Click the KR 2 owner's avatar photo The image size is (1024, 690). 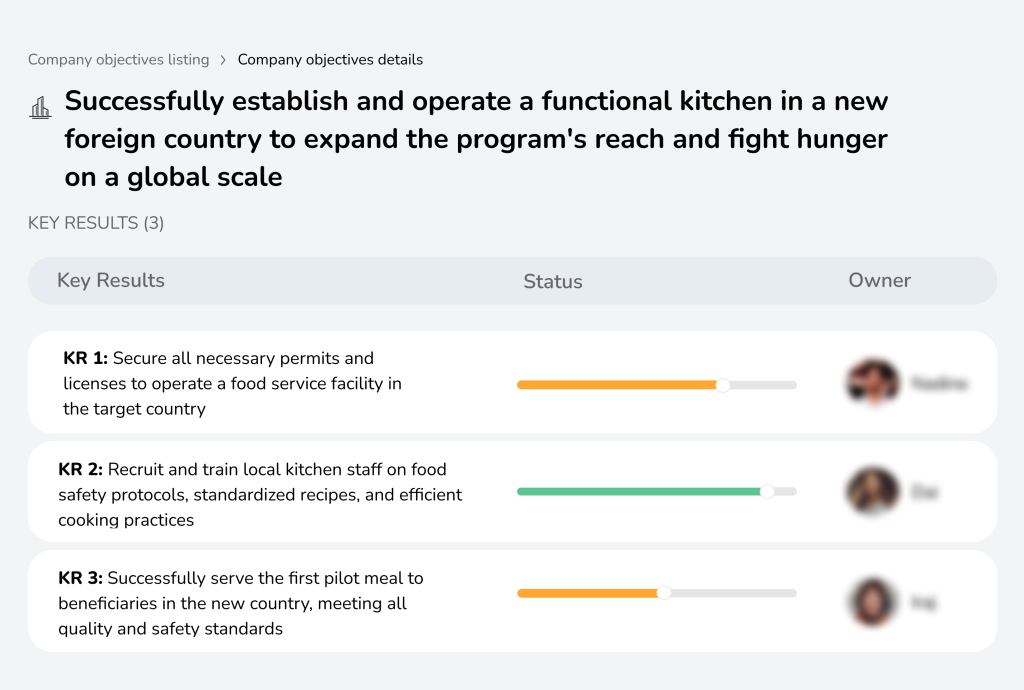tap(872, 491)
